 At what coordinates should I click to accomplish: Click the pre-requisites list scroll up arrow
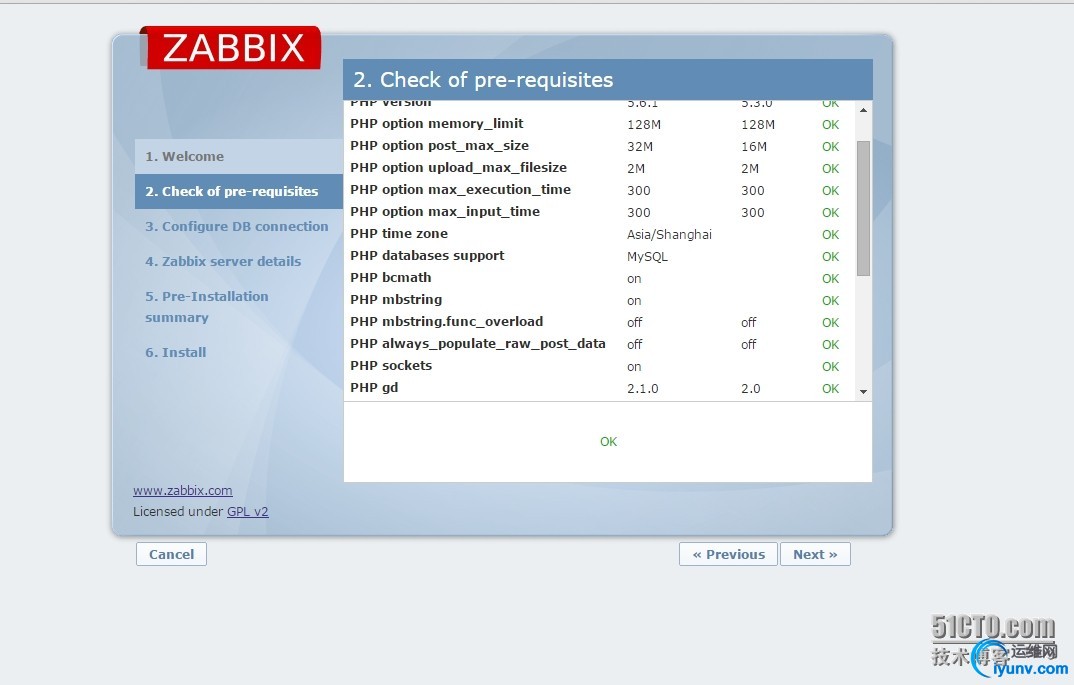pyautogui.click(x=863, y=110)
